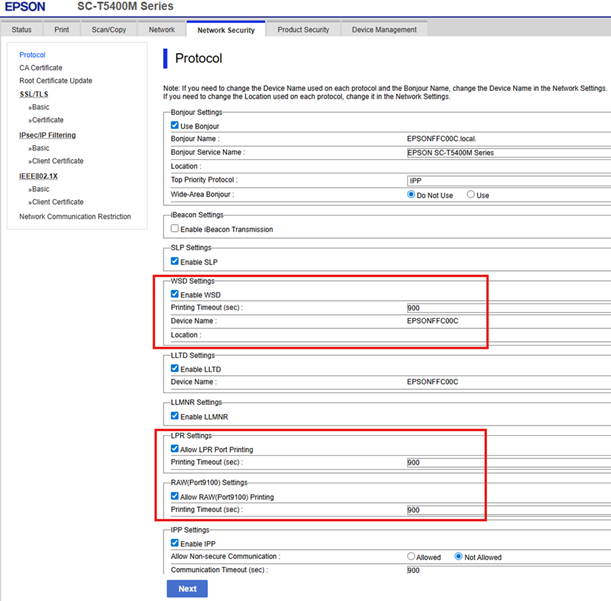The height and width of the screenshot is (601, 611).
Task: Toggle the Enable LLMNR checkbox
Action: coord(175,416)
